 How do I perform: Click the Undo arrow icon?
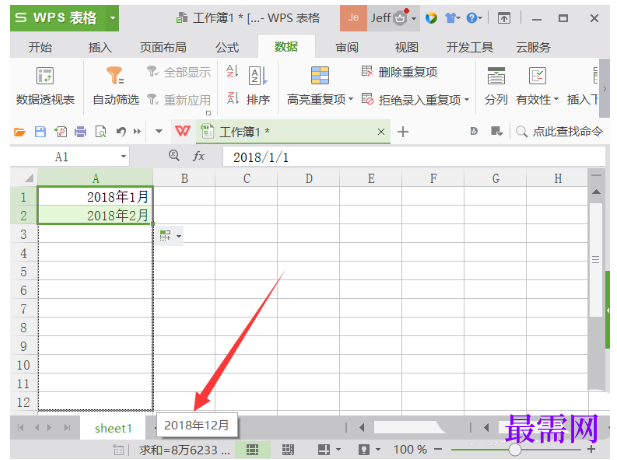click(121, 131)
